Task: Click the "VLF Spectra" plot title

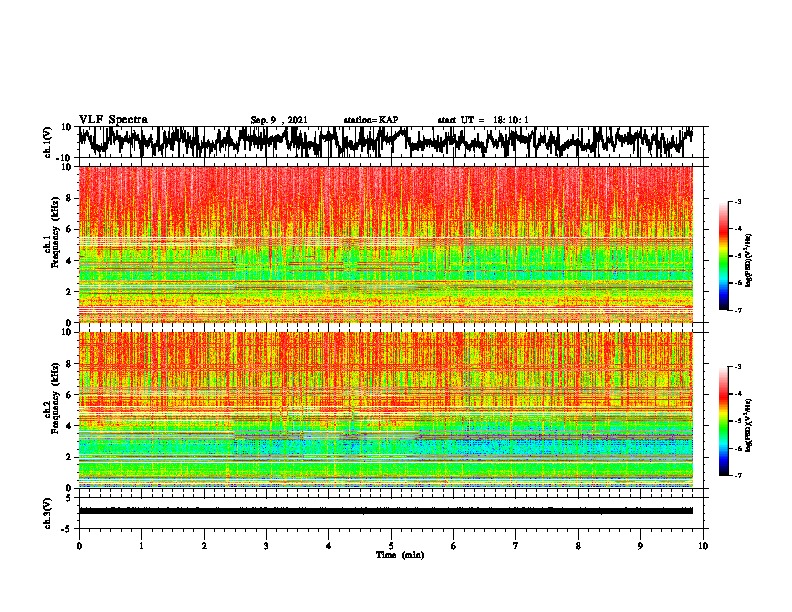Action: (113, 120)
